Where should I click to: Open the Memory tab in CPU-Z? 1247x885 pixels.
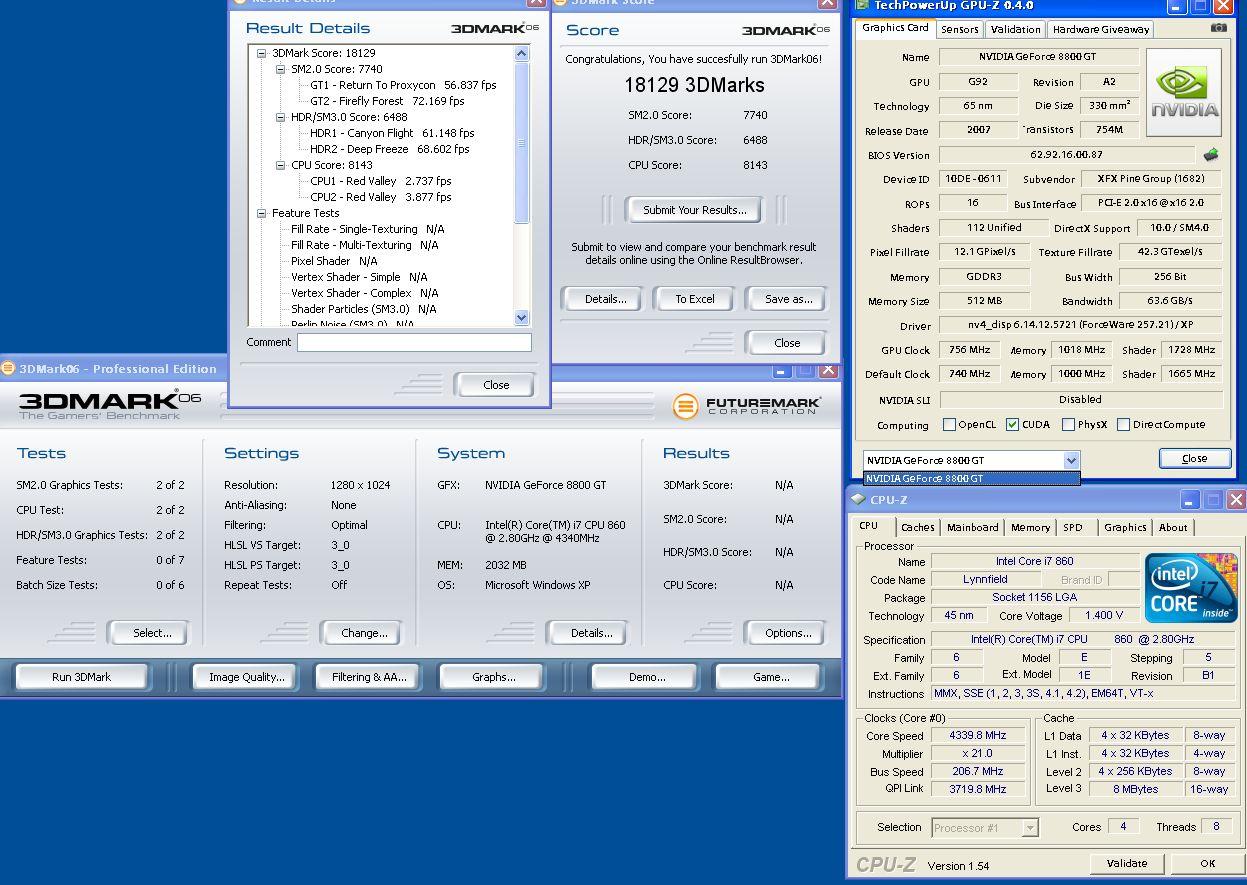(x=1030, y=527)
